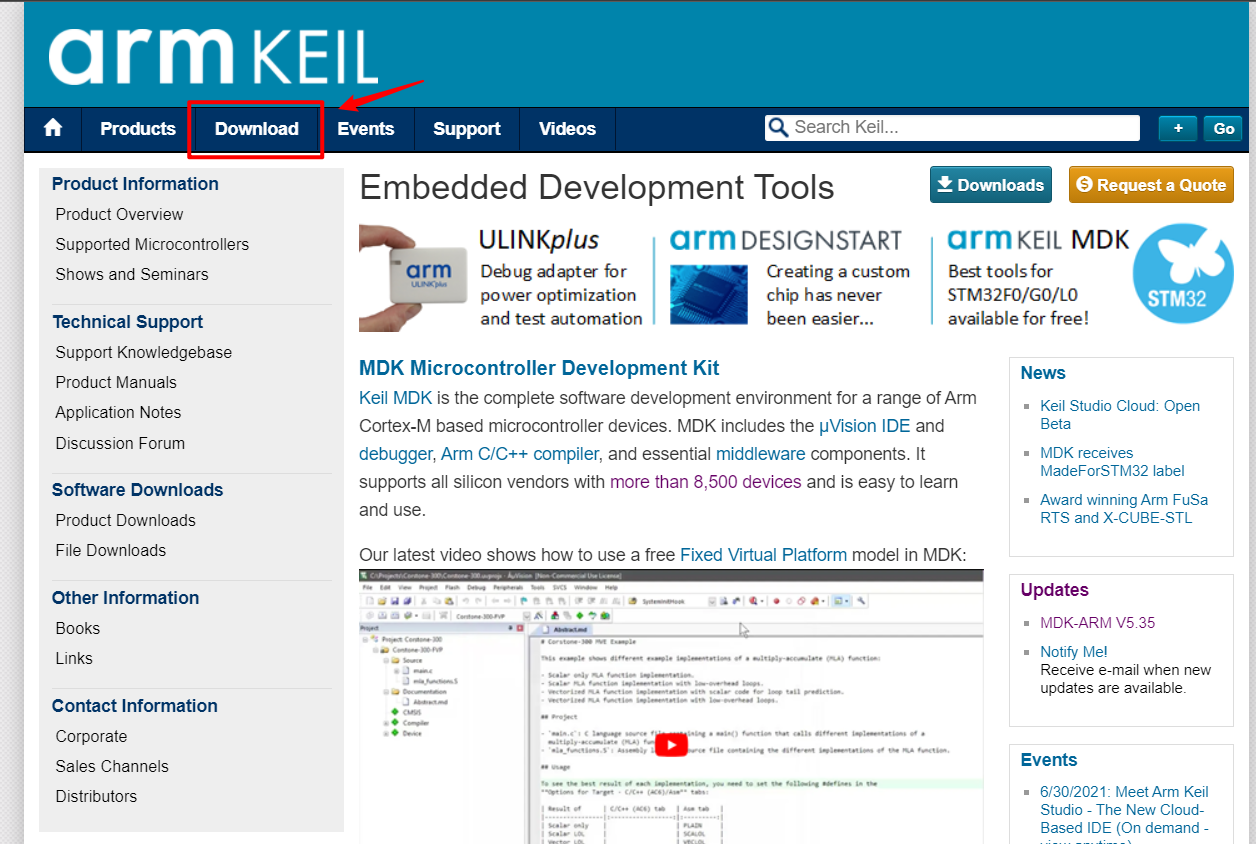
Task: Open the 6/30/2021 Meet Arm Keil Studio event
Action: click(1125, 818)
